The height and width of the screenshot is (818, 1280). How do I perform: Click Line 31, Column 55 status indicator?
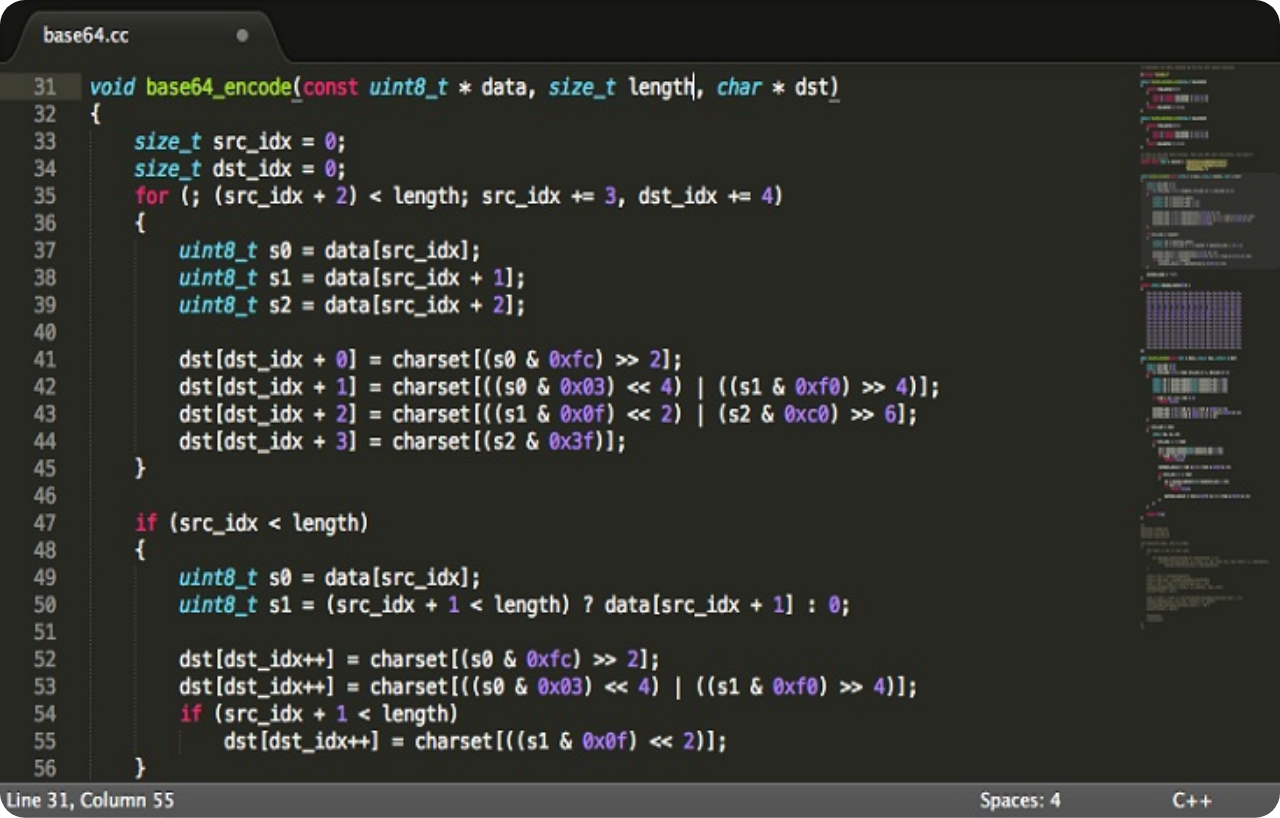90,800
